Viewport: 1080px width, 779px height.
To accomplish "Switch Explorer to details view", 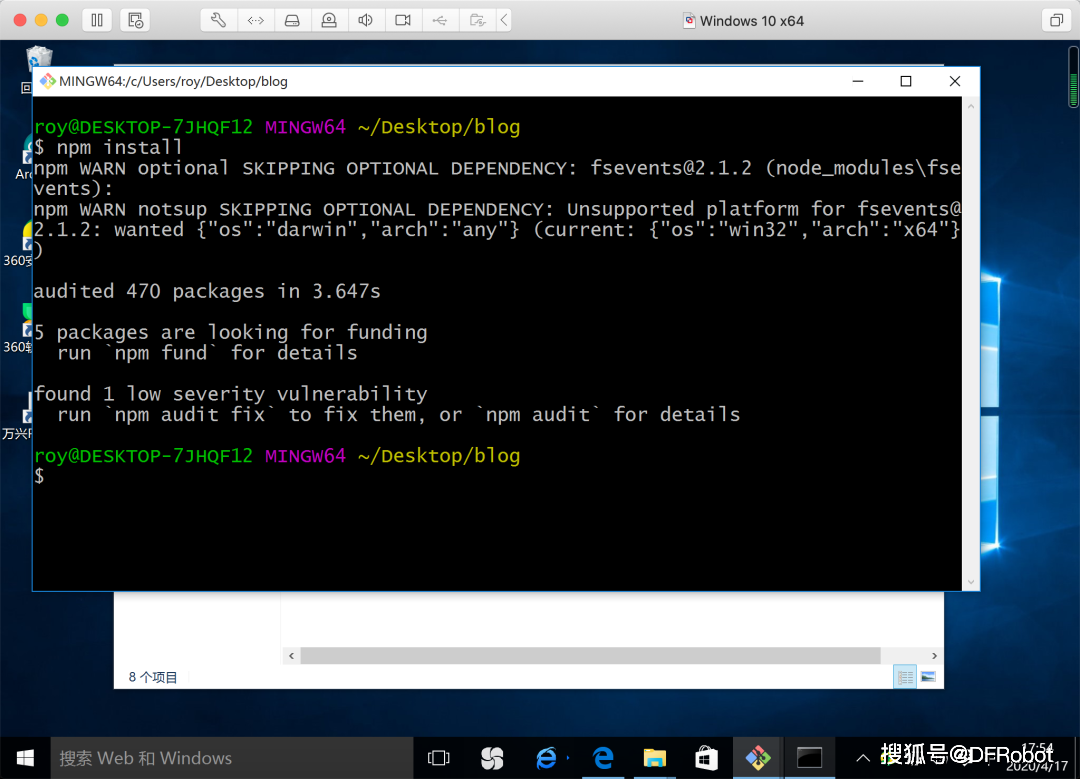I will click(x=905, y=677).
